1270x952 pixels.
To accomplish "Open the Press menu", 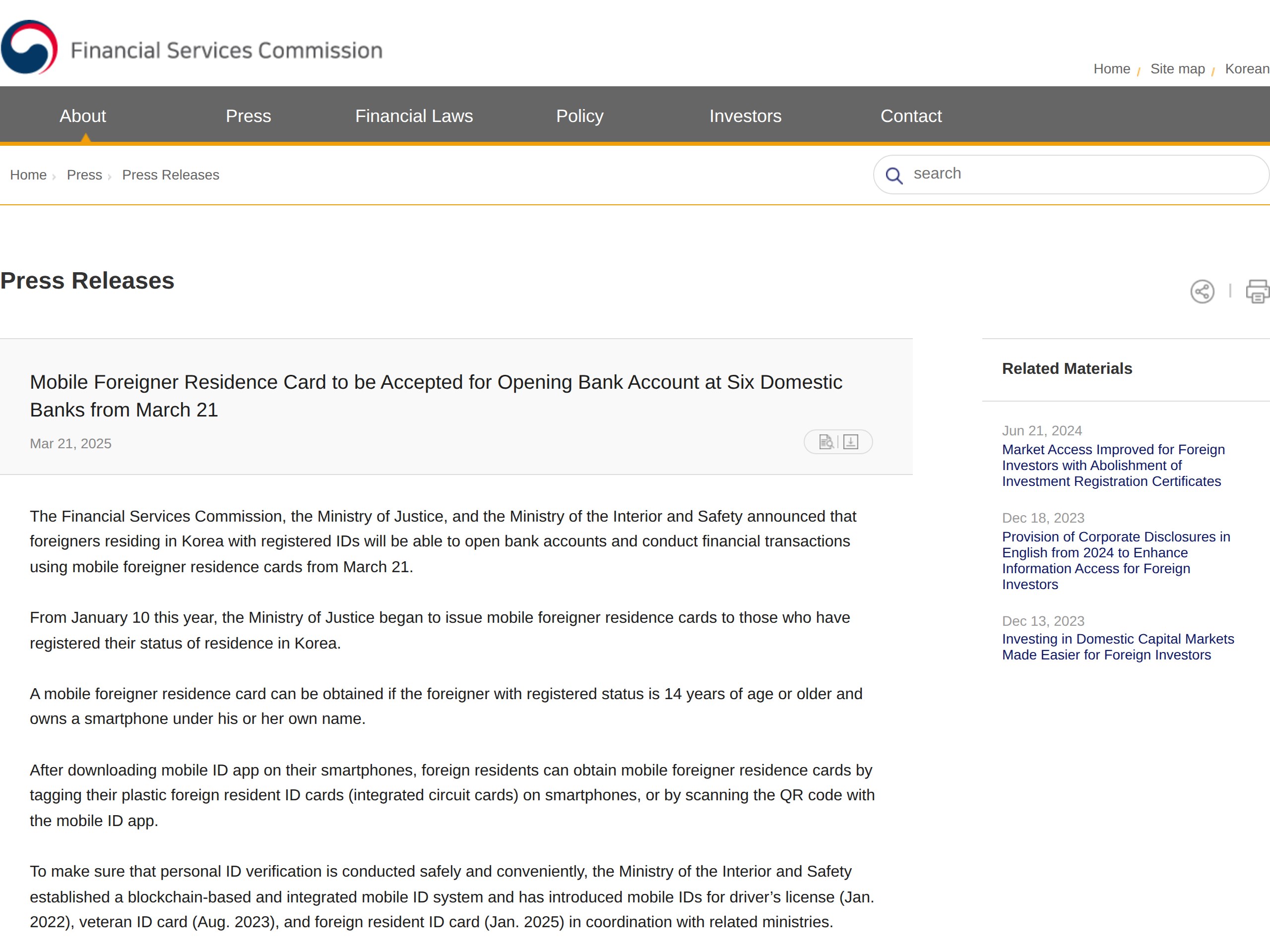I will [248, 116].
